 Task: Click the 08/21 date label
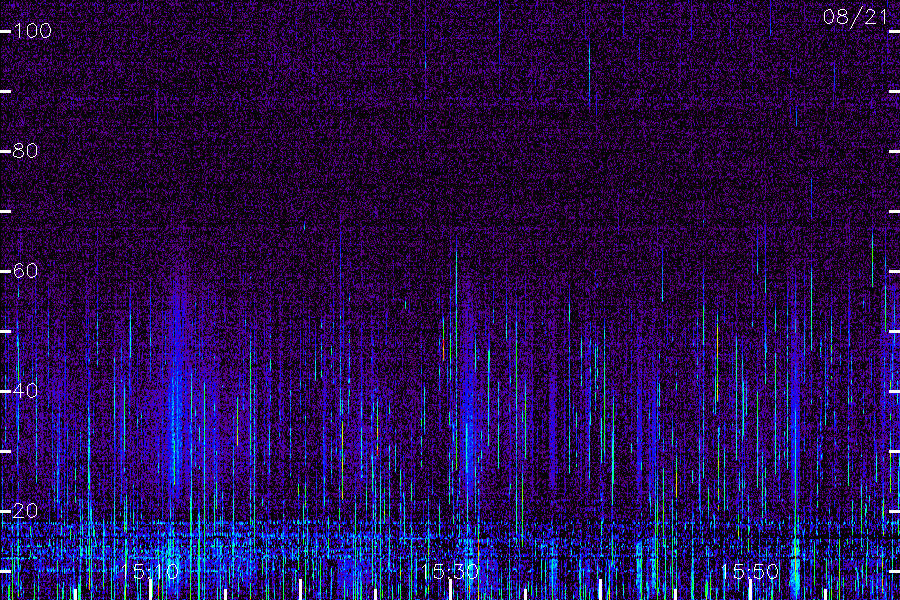coord(856,17)
